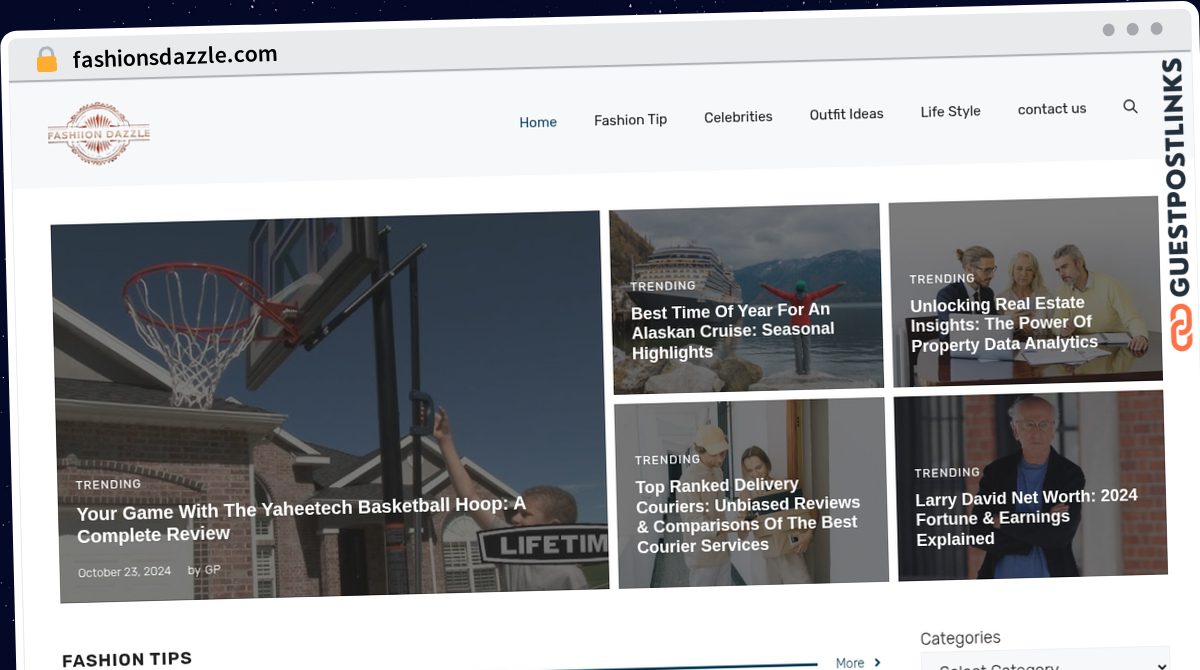Viewport: 1200px width, 670px height.
Task: Click the More arrow chevron
Action: [x=877, y=662]
